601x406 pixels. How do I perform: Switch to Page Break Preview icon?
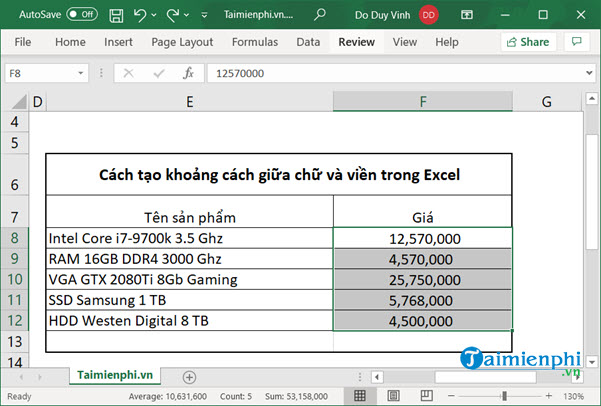pos(426,395)
